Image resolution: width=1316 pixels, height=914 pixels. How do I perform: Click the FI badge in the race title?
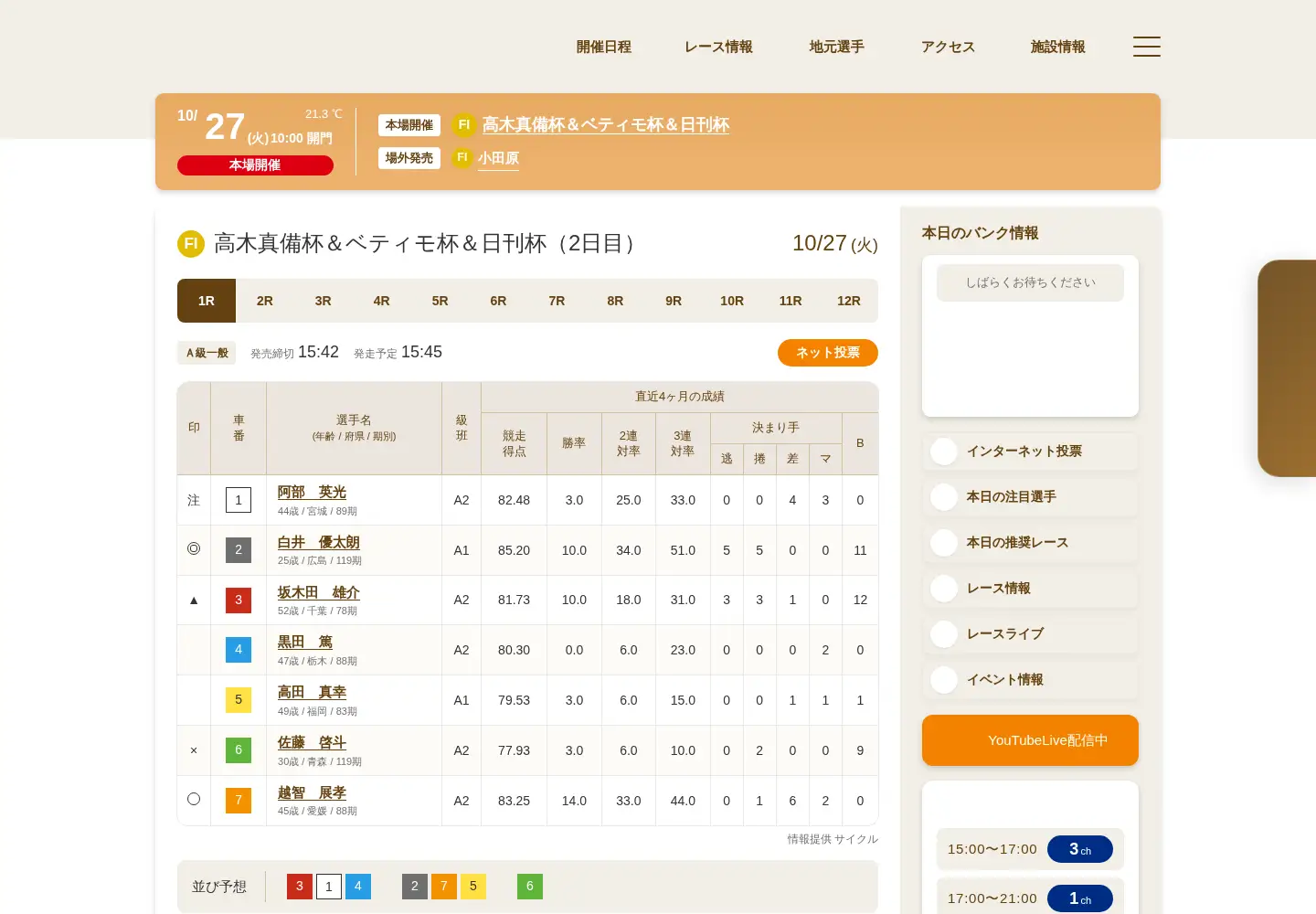pos(191,243)
